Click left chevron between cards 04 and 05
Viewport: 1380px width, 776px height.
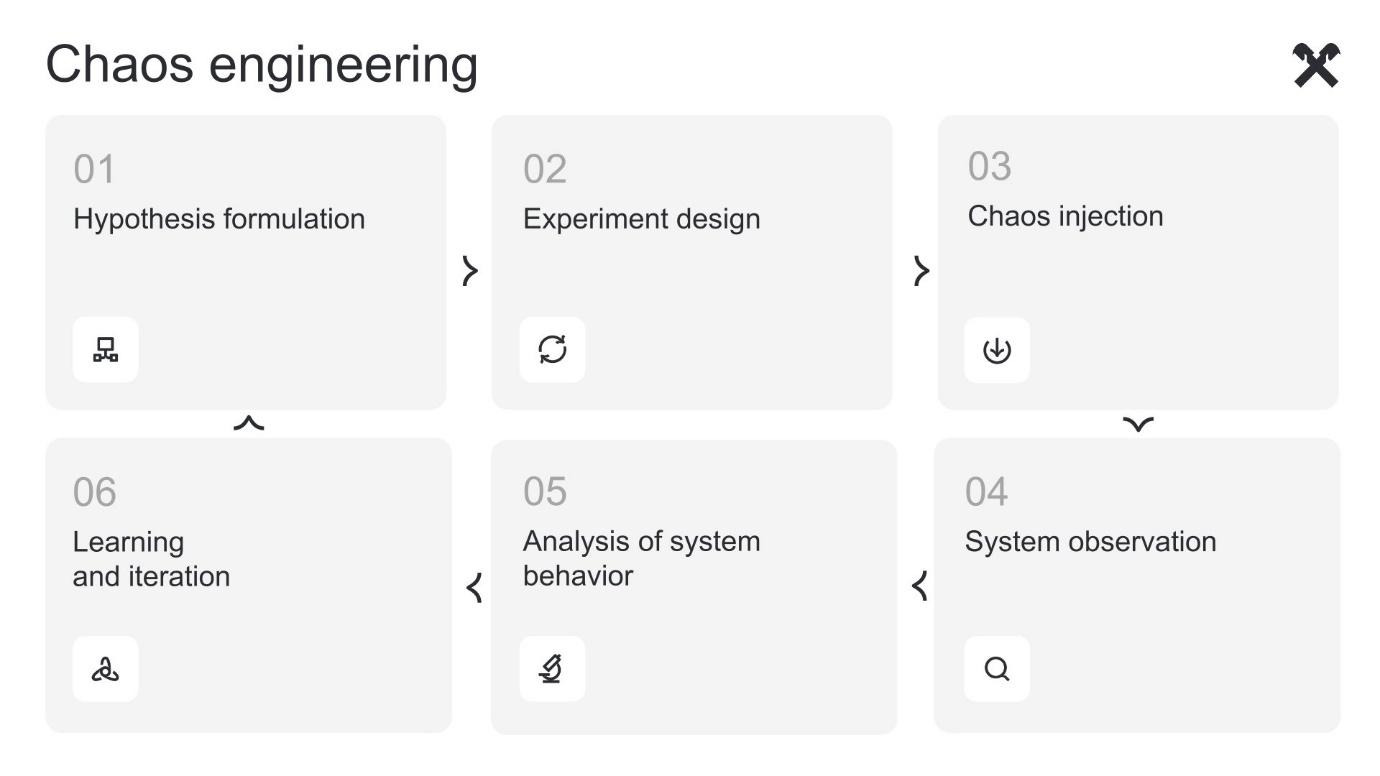[x=921, y=586]
